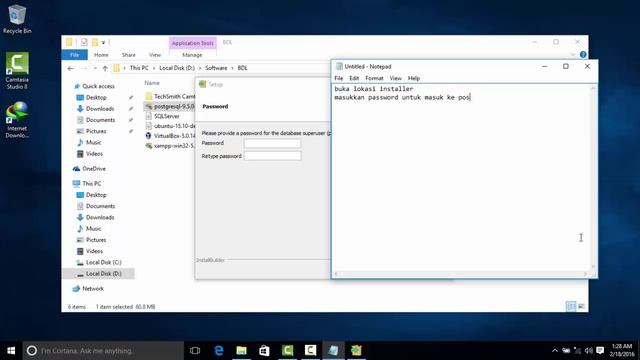Click the Explorer Back navigation arrow
The image size is (640, 360).
(x=70, y=68)
